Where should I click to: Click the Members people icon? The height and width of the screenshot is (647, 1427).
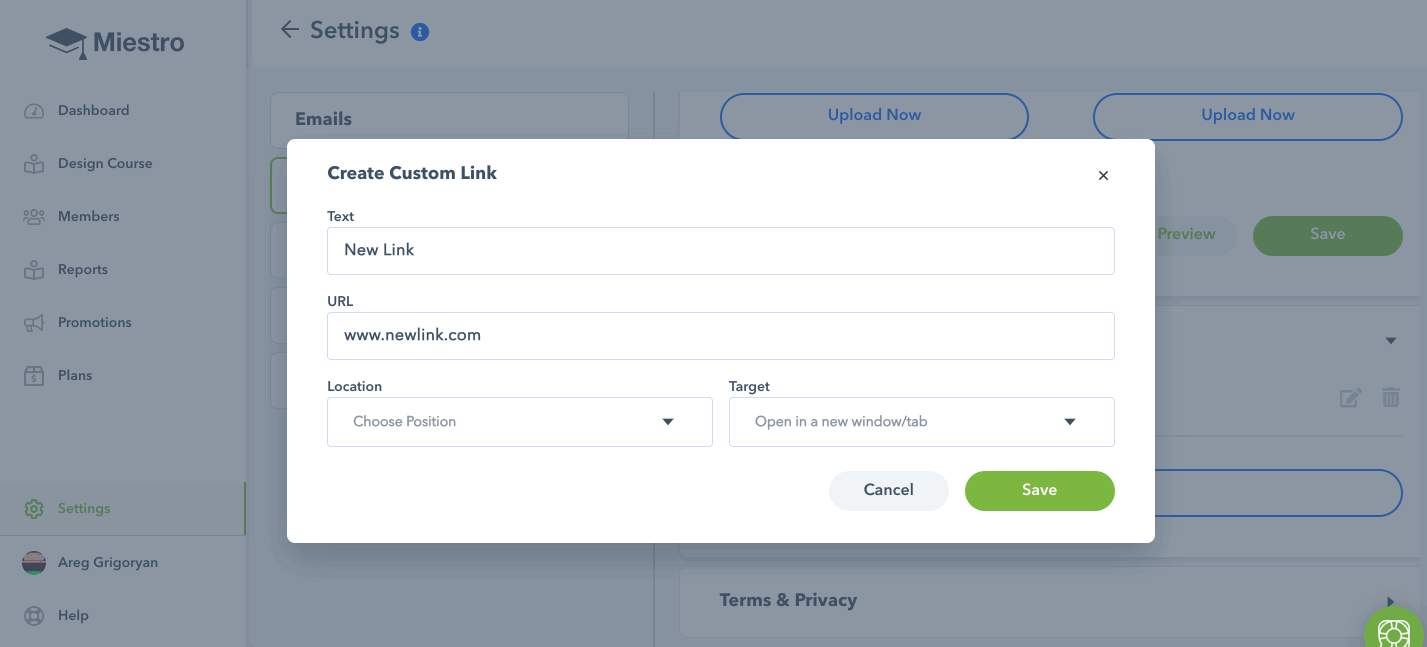[34, 217]
